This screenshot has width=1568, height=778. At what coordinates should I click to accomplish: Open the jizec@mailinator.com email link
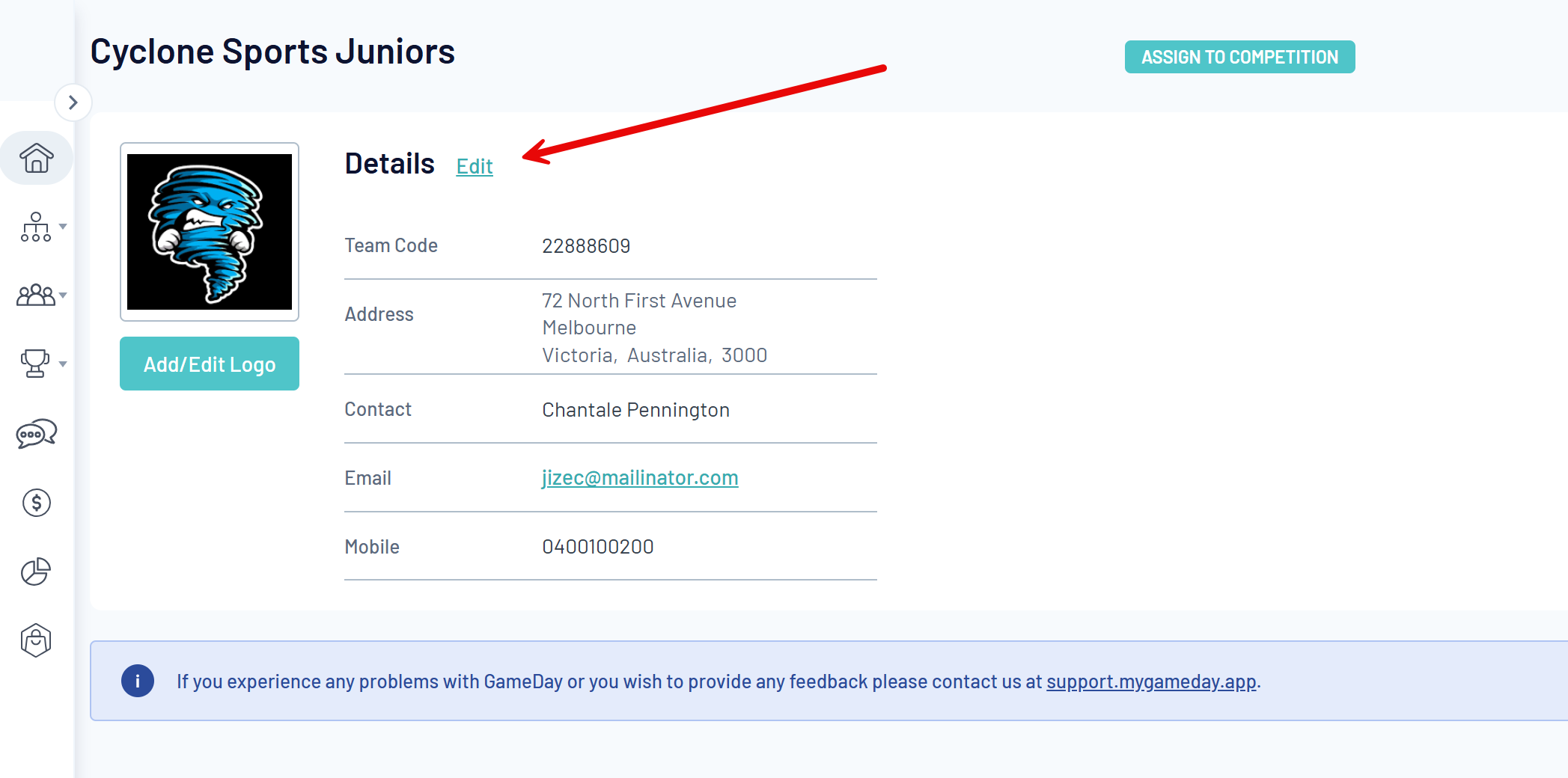pyautogui.click(x=640, y=477)
